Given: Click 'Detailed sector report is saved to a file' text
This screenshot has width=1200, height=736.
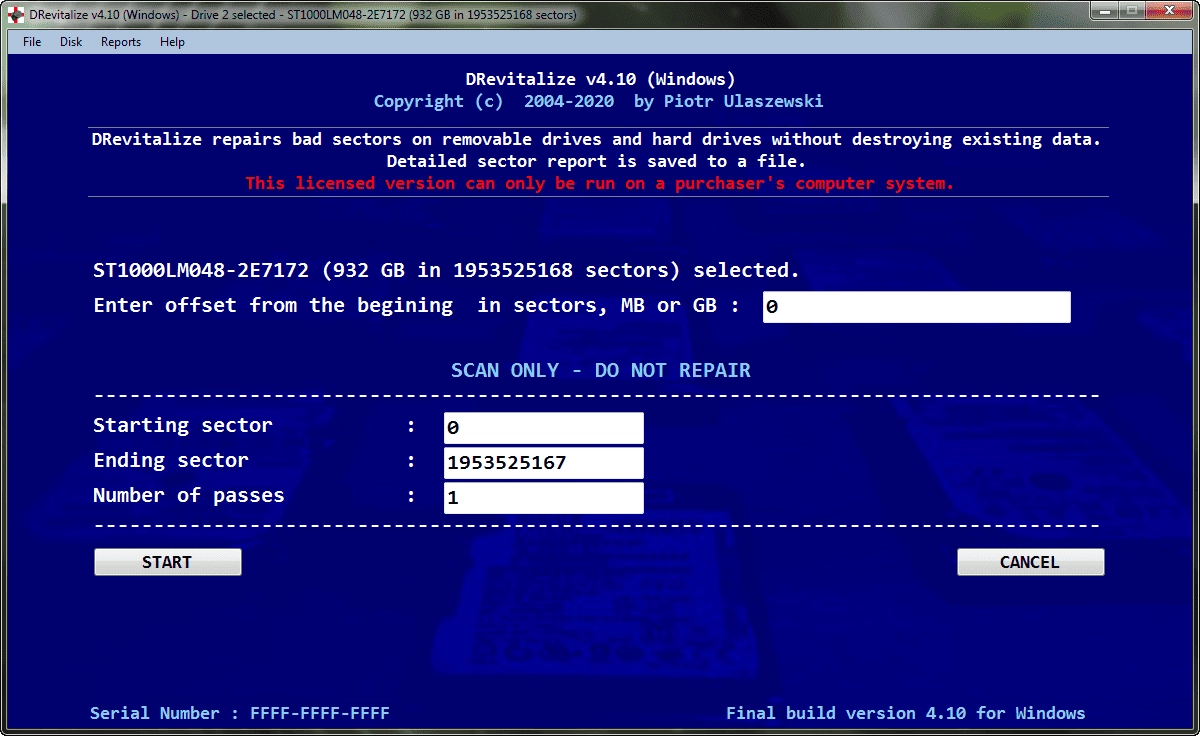Looking at the screenshot, I should 596,161.
